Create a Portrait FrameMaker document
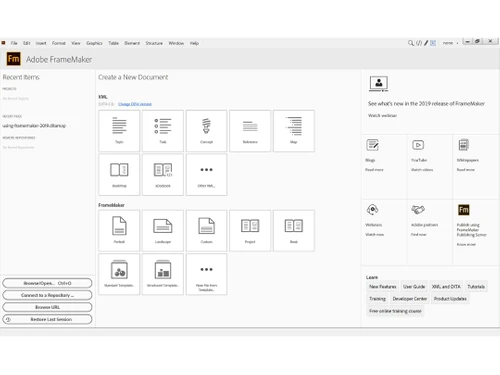 (119, 231)
